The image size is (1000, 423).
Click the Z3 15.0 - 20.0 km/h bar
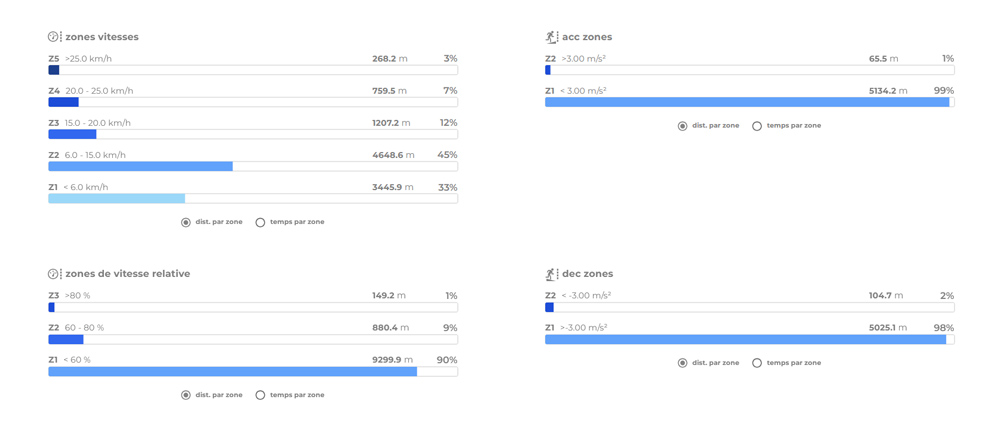pyautogui.click(x=72, y=134)
